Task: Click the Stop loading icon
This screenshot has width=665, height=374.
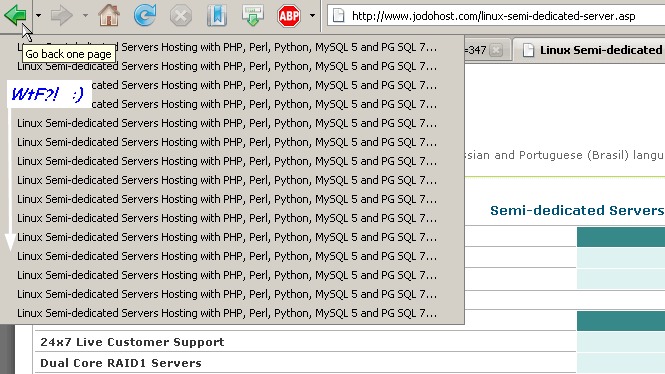Action: (x=181, y=16)
